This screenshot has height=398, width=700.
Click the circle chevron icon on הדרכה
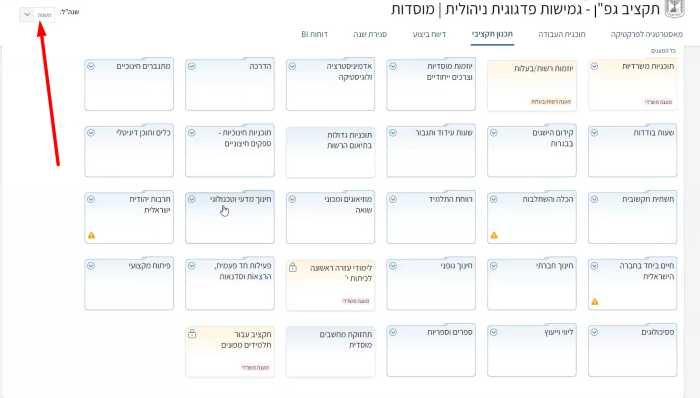pyautogui.click(x=192, y=66)
